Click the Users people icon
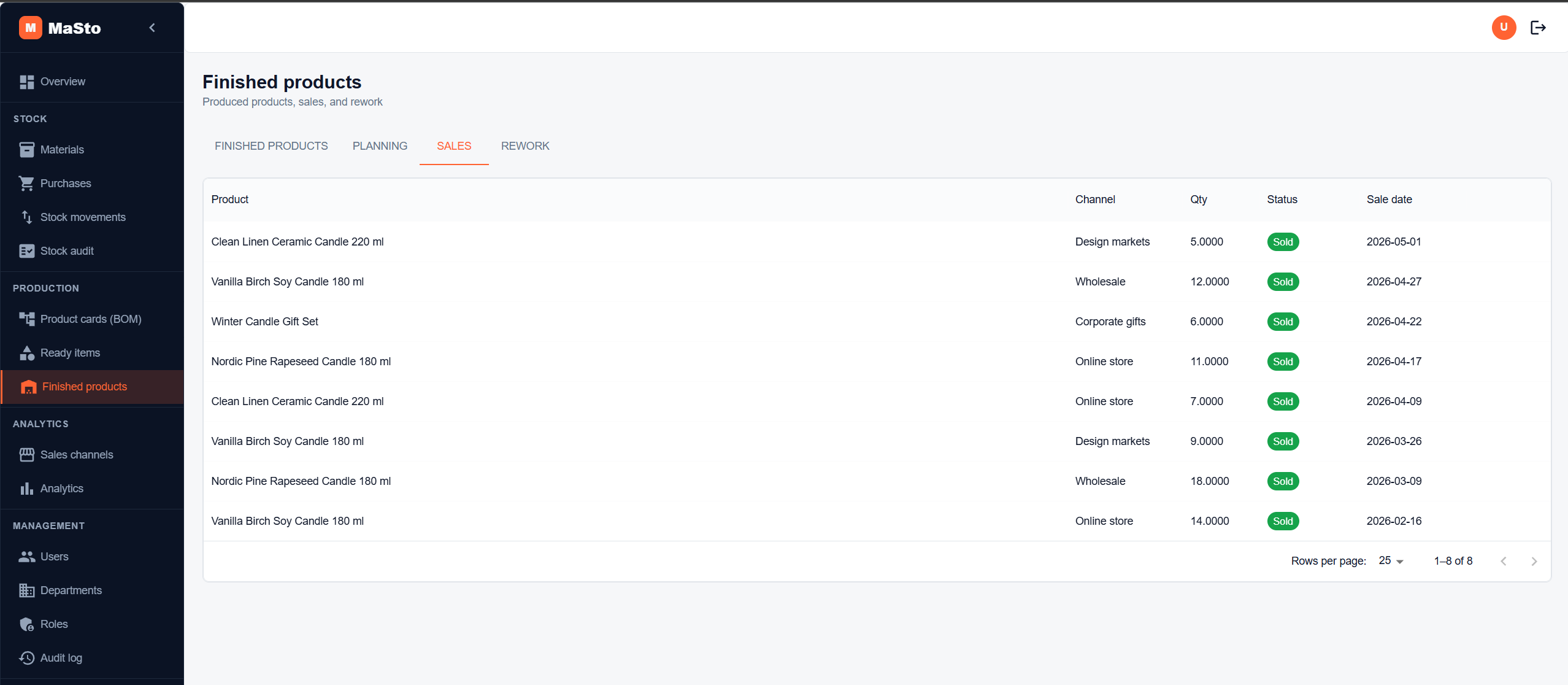The image size is (1568, 685). click(x=26, y=557)
